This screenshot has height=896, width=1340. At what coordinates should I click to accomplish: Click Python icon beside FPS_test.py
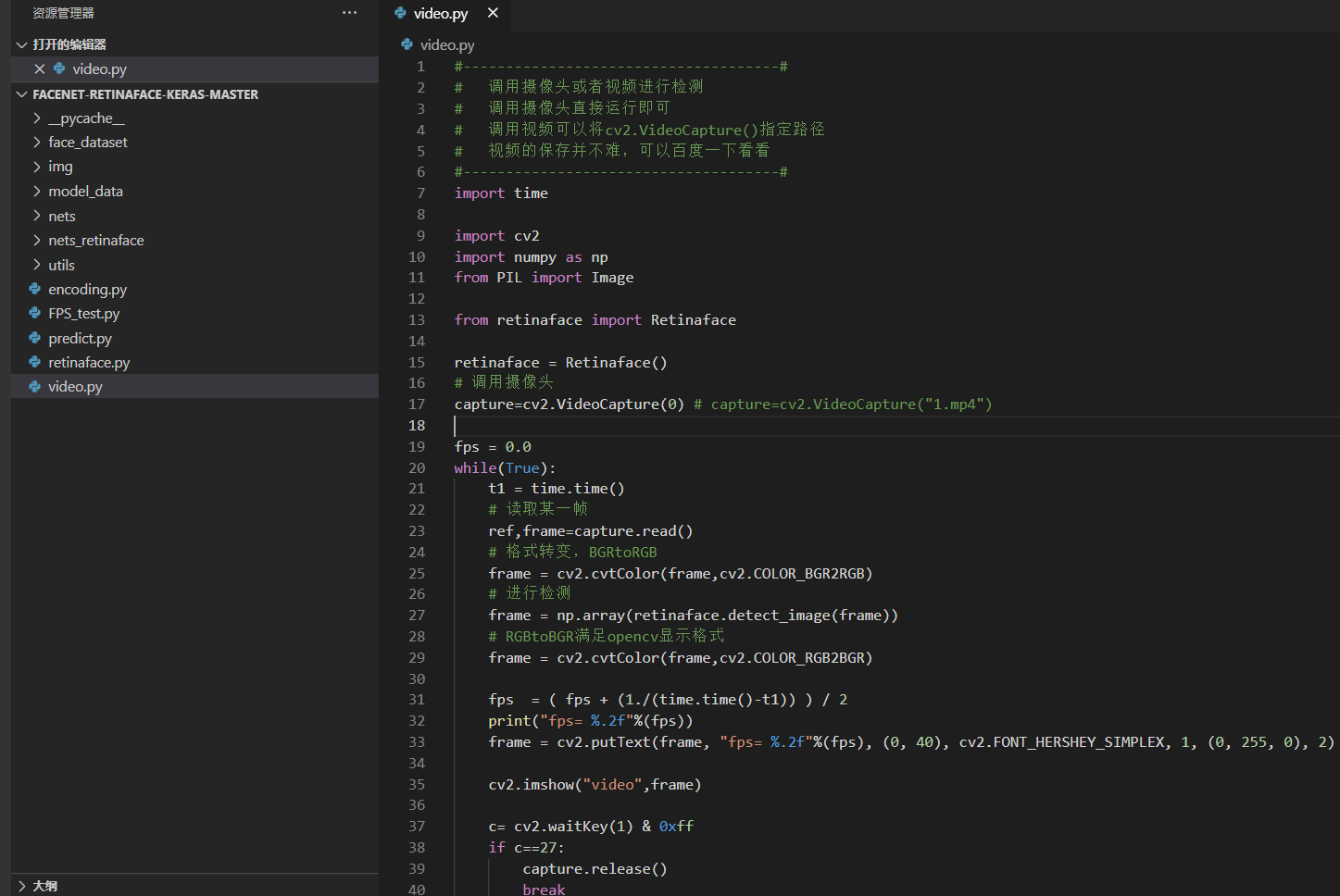[34, 313]
